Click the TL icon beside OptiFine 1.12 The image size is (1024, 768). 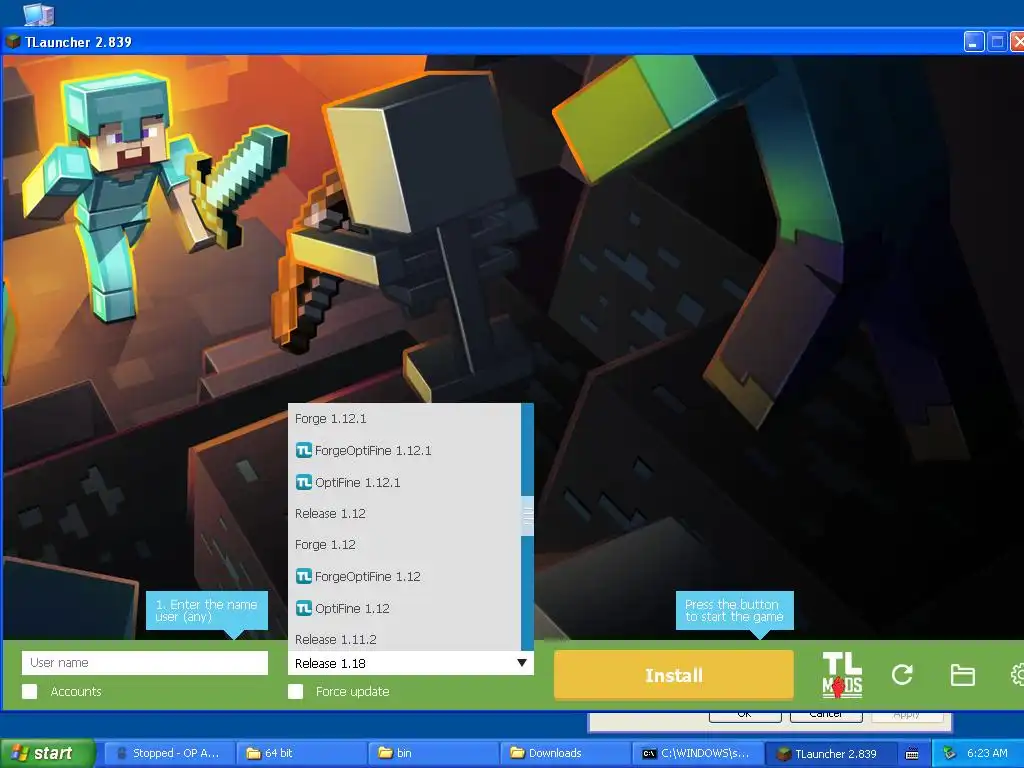pyautogui.click(x=304, y=608)
